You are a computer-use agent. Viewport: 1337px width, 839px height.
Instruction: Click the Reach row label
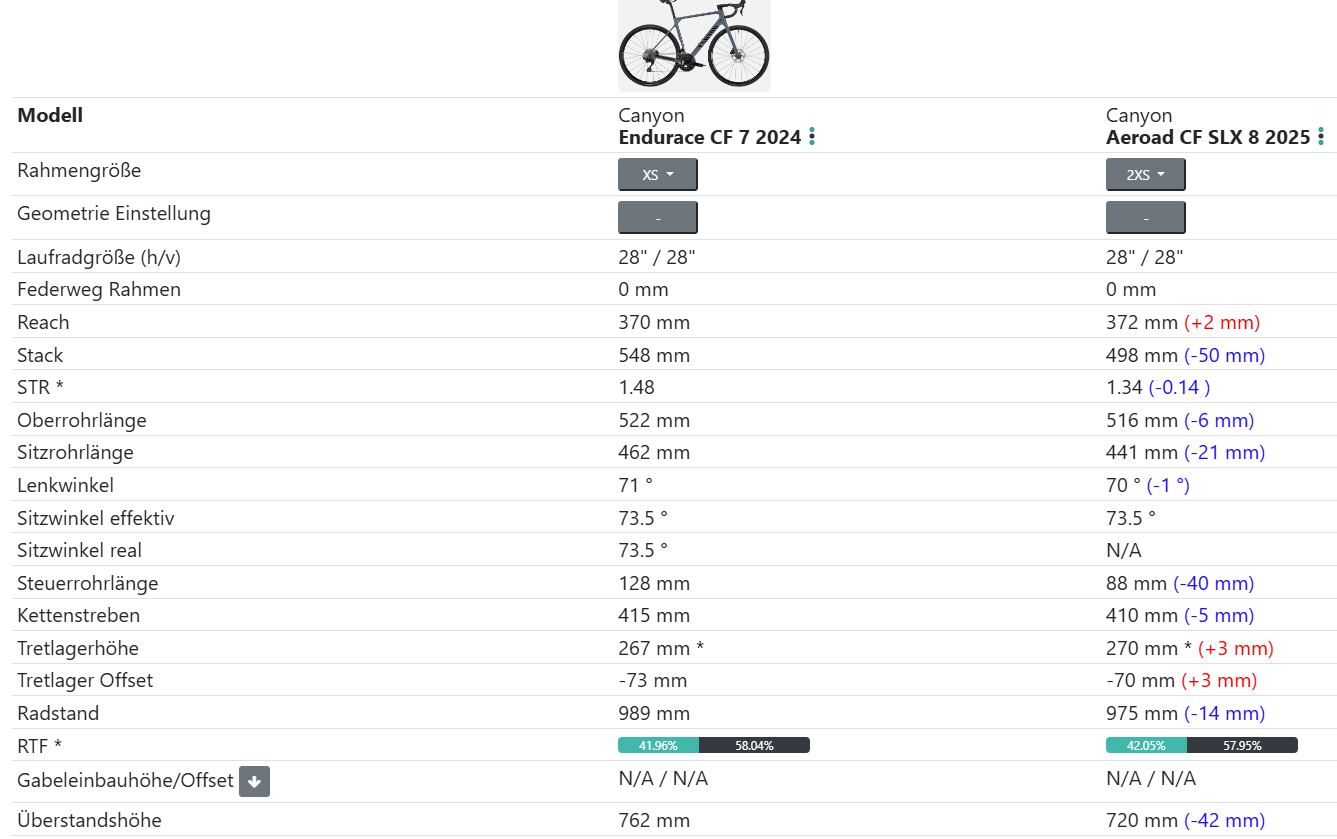(43, 322)
